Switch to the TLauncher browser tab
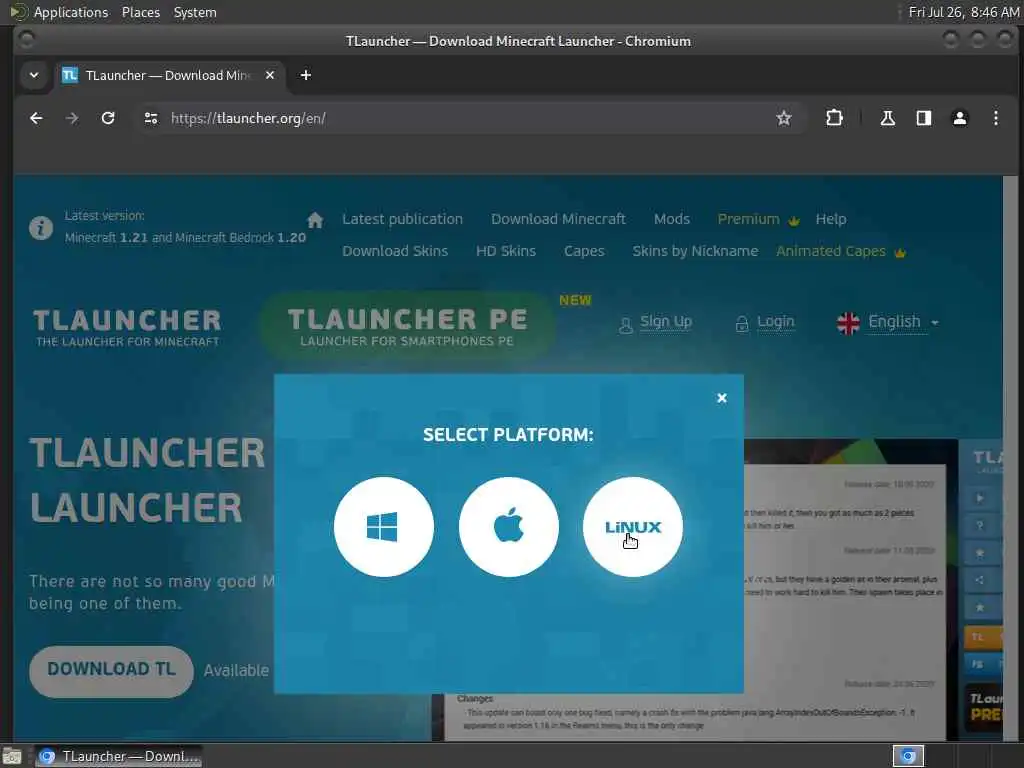The image size is (1024, 768). tap(168, 75)
